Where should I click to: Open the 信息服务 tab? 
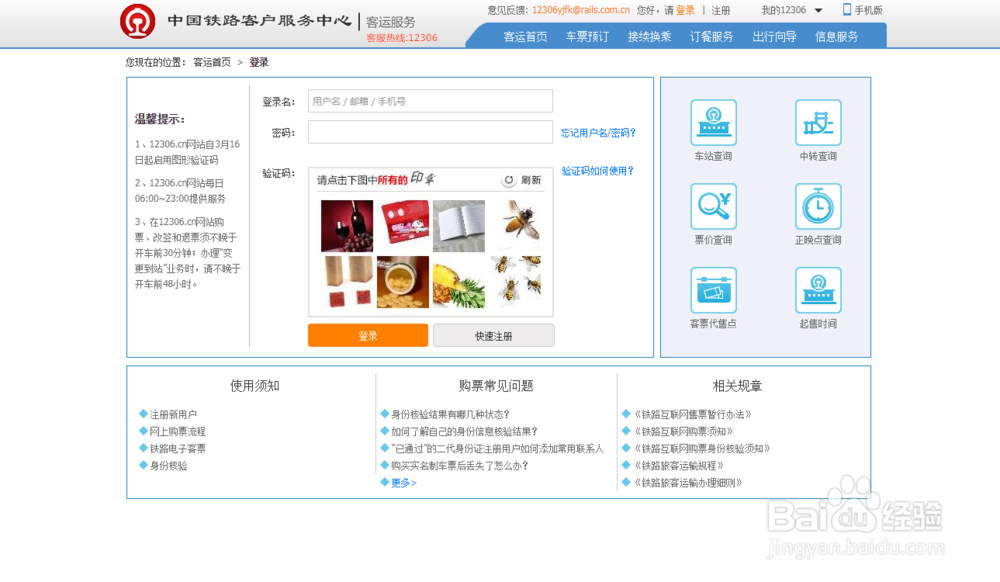pos(838,34)
